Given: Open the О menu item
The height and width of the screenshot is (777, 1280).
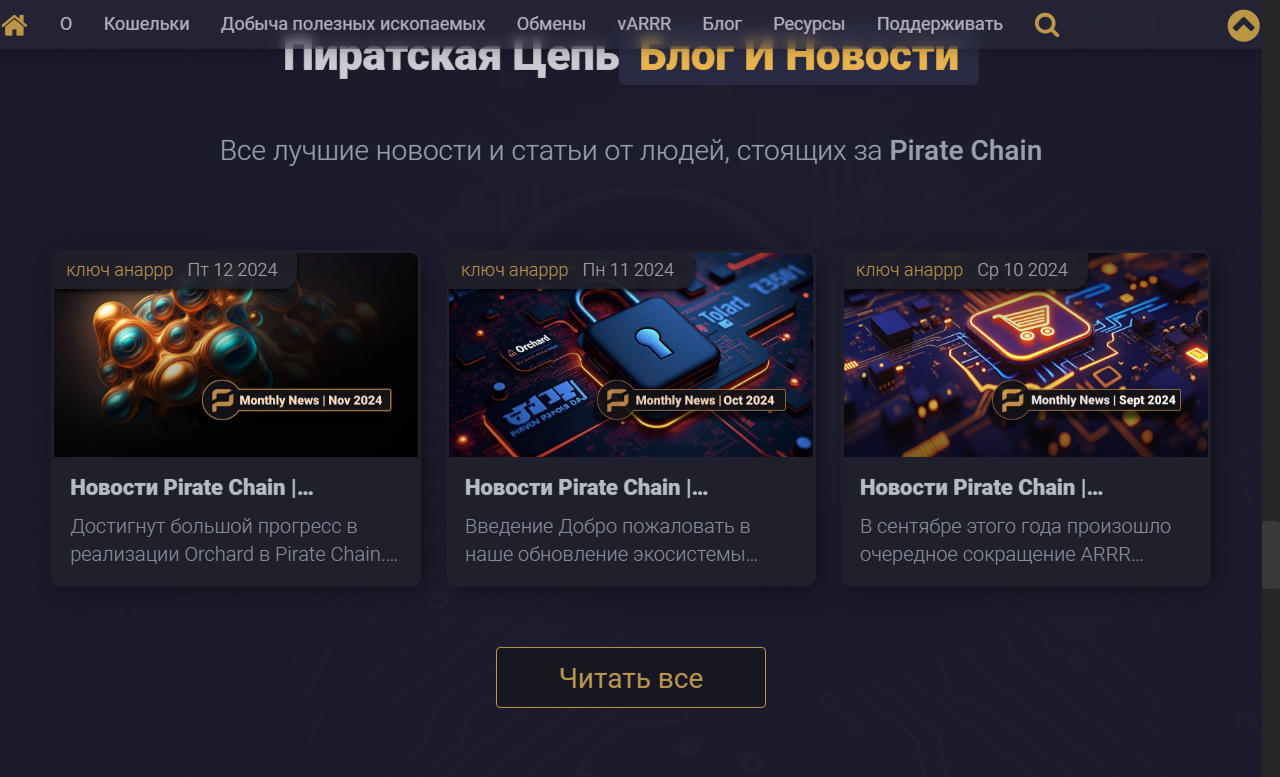Looking at the screenshot, I should pyautogui.click(x=66, y=24).
